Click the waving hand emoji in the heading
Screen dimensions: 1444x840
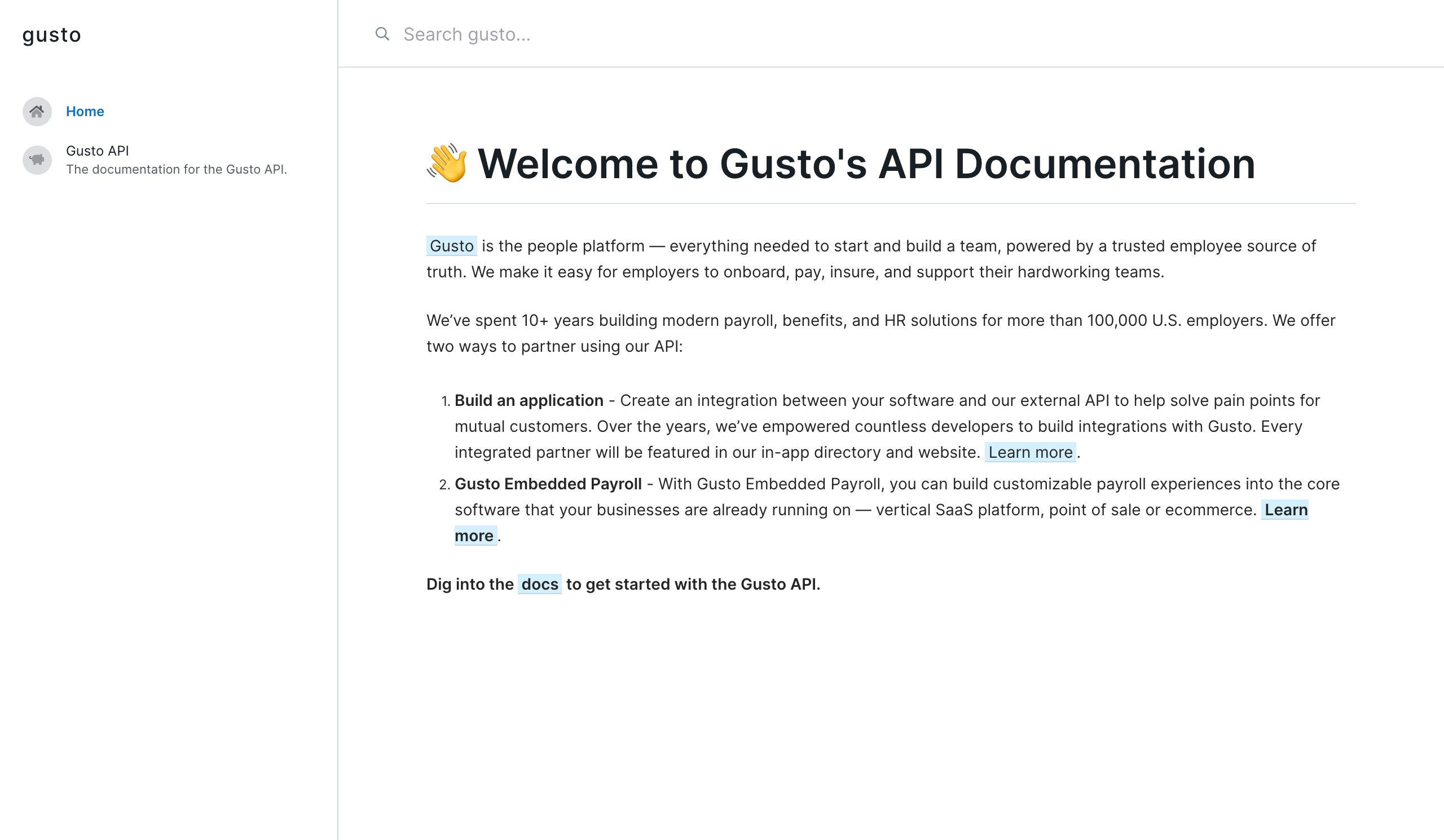click(x=447, y=163)
